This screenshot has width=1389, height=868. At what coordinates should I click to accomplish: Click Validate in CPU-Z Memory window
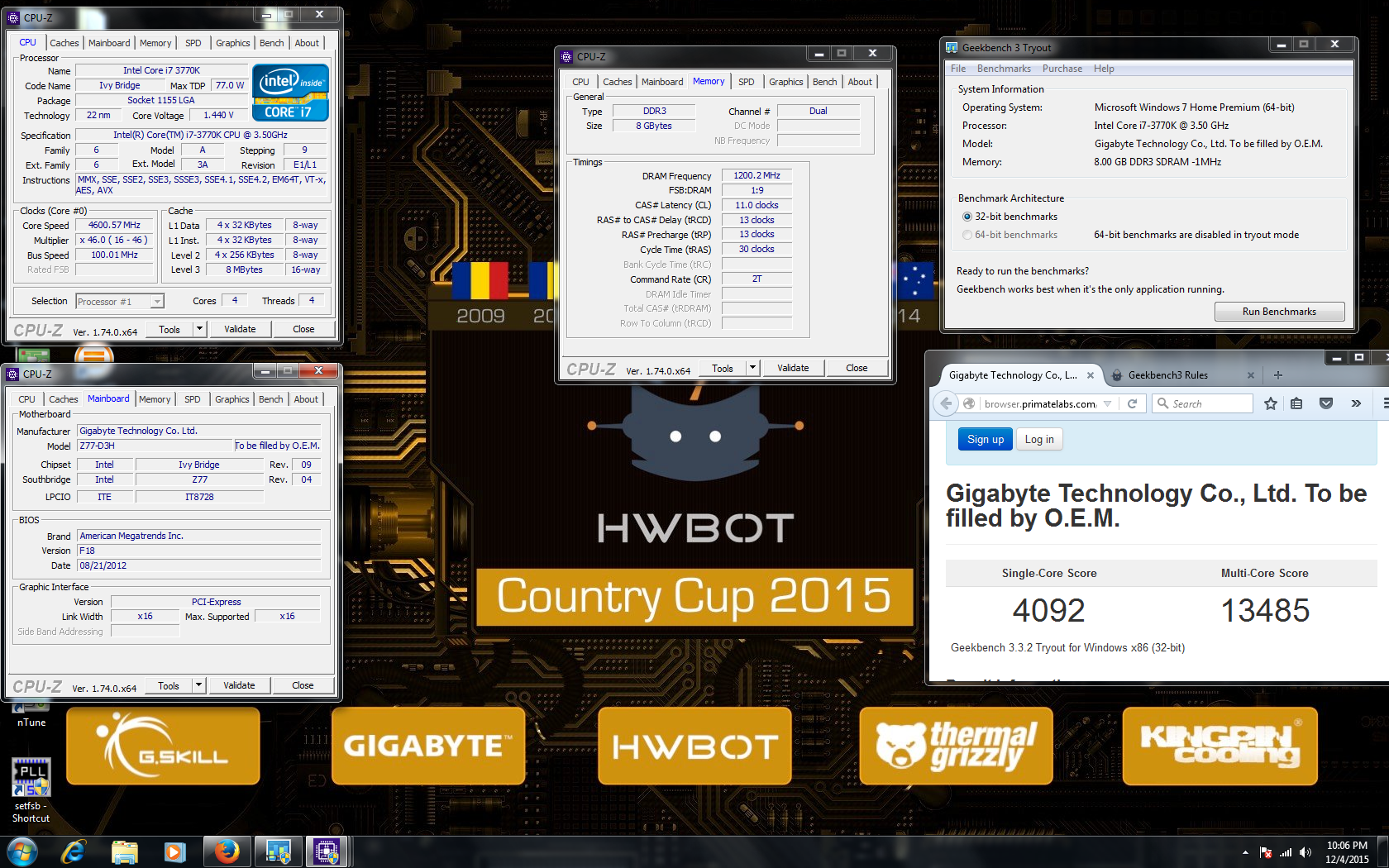pos(793,368)
